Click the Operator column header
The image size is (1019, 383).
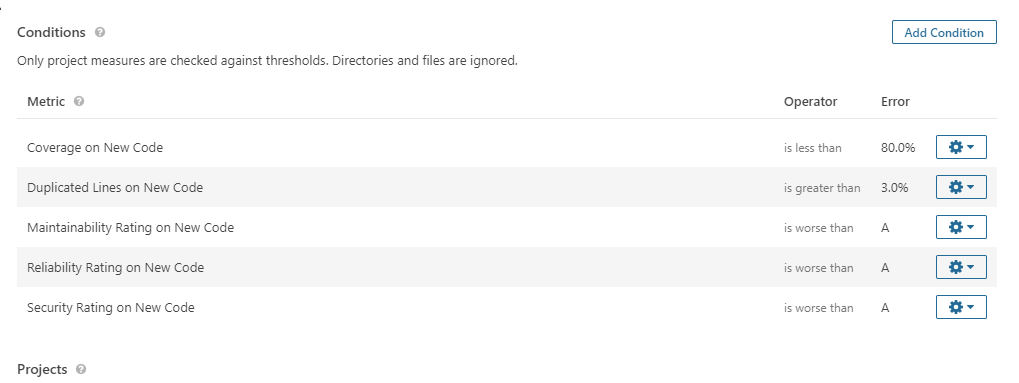810,101
